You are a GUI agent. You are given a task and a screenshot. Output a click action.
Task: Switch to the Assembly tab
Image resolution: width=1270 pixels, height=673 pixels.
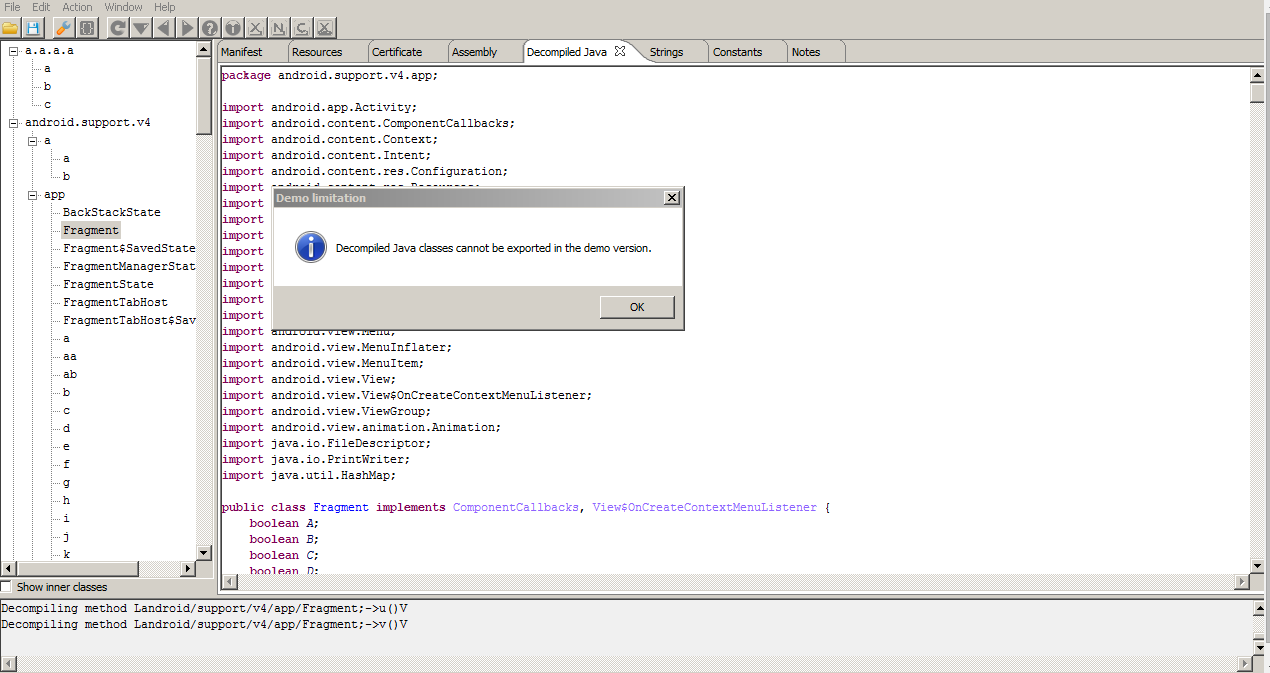[484, 52]
